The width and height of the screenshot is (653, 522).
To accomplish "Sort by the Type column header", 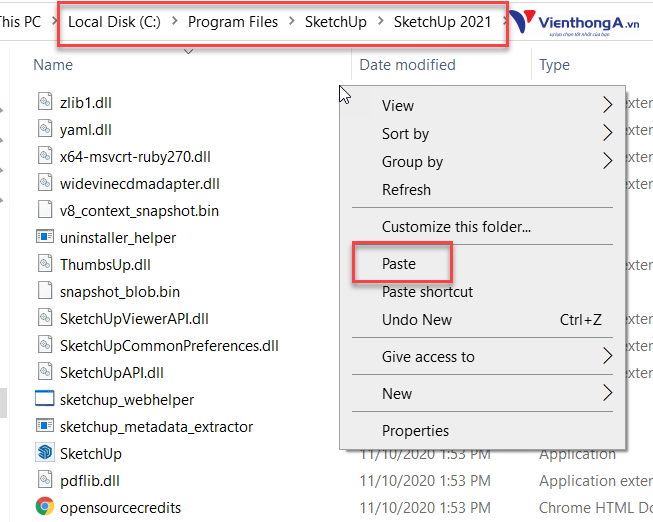I will click(x=554, y=65).
